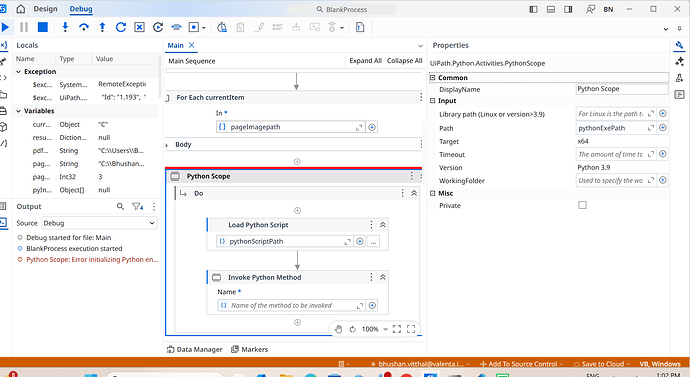This screenshot has height=377, width=690.
Task: Switch to the Debug ribbon tab
Action: tap(81, 9)
